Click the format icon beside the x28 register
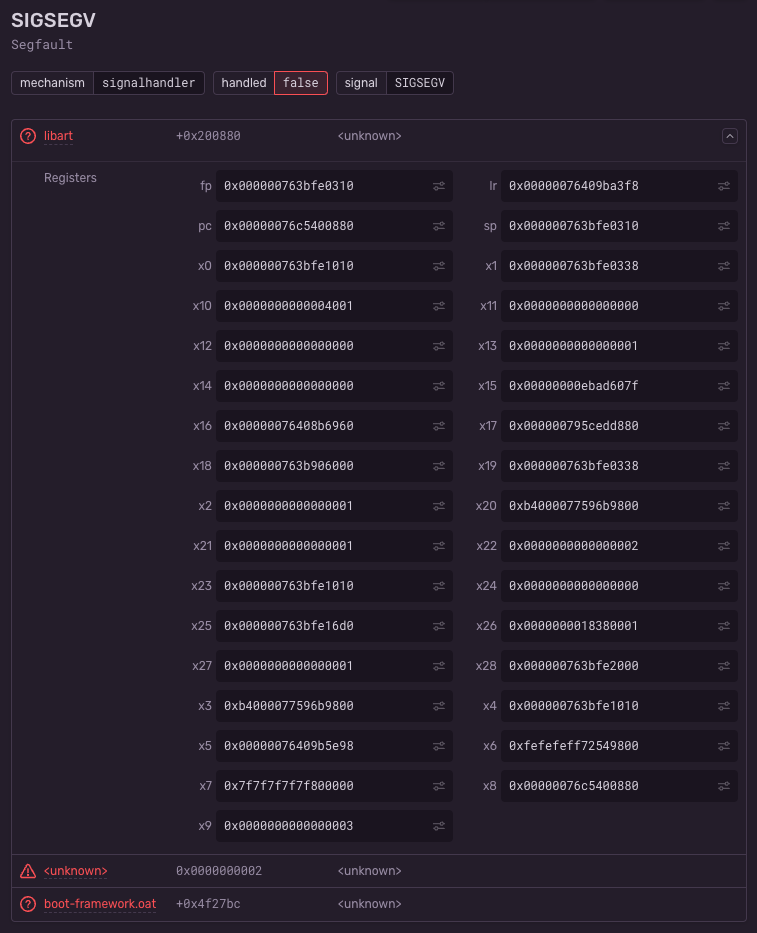 723,666
